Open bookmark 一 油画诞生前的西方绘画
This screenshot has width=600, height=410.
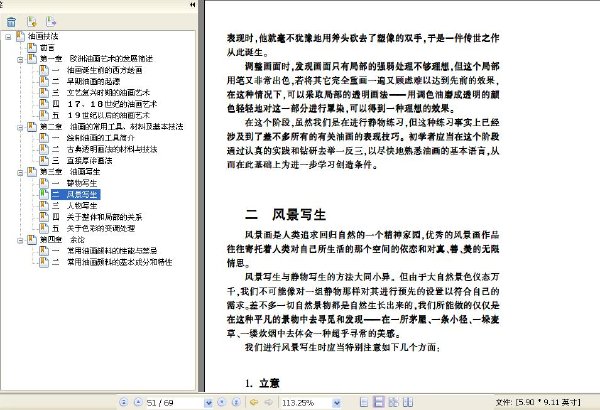click(x=98, y=70)
